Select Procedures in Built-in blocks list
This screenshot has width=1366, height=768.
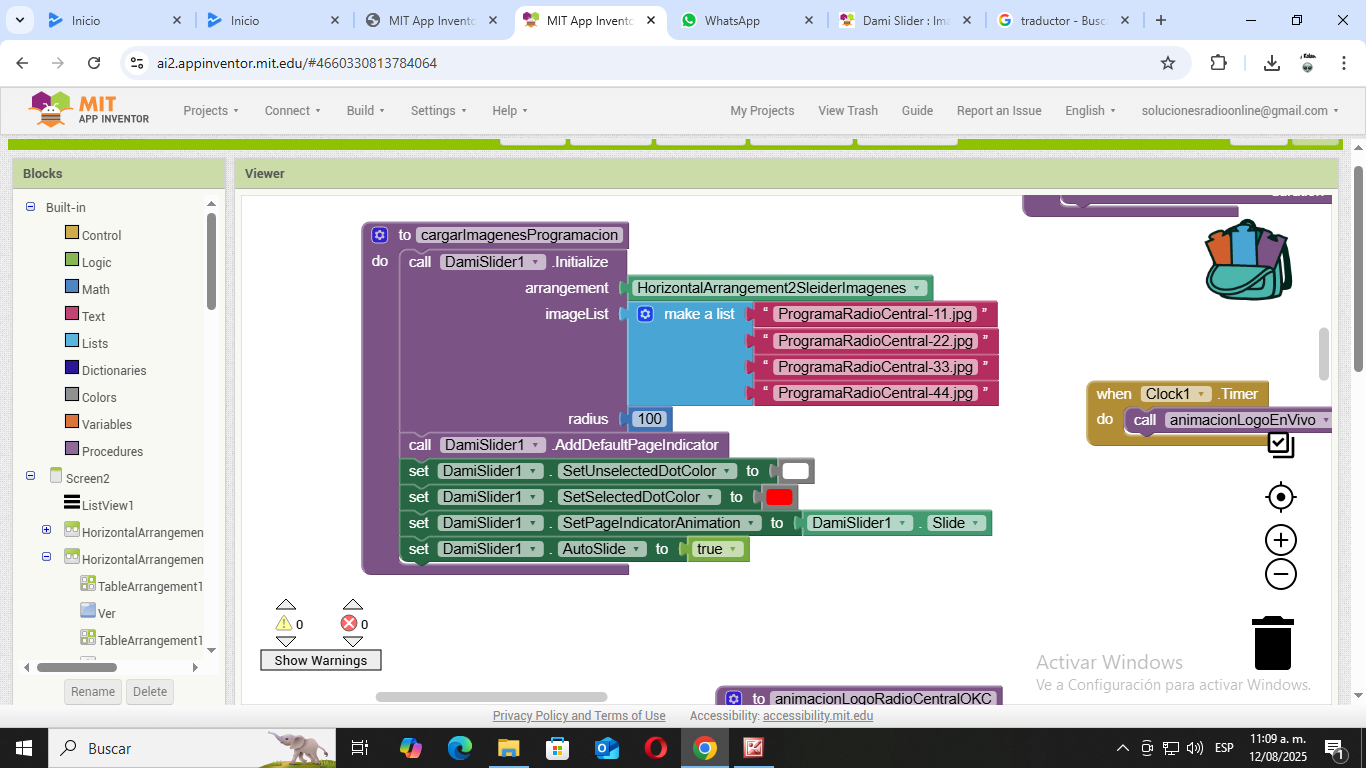click(x=111, y=451)
